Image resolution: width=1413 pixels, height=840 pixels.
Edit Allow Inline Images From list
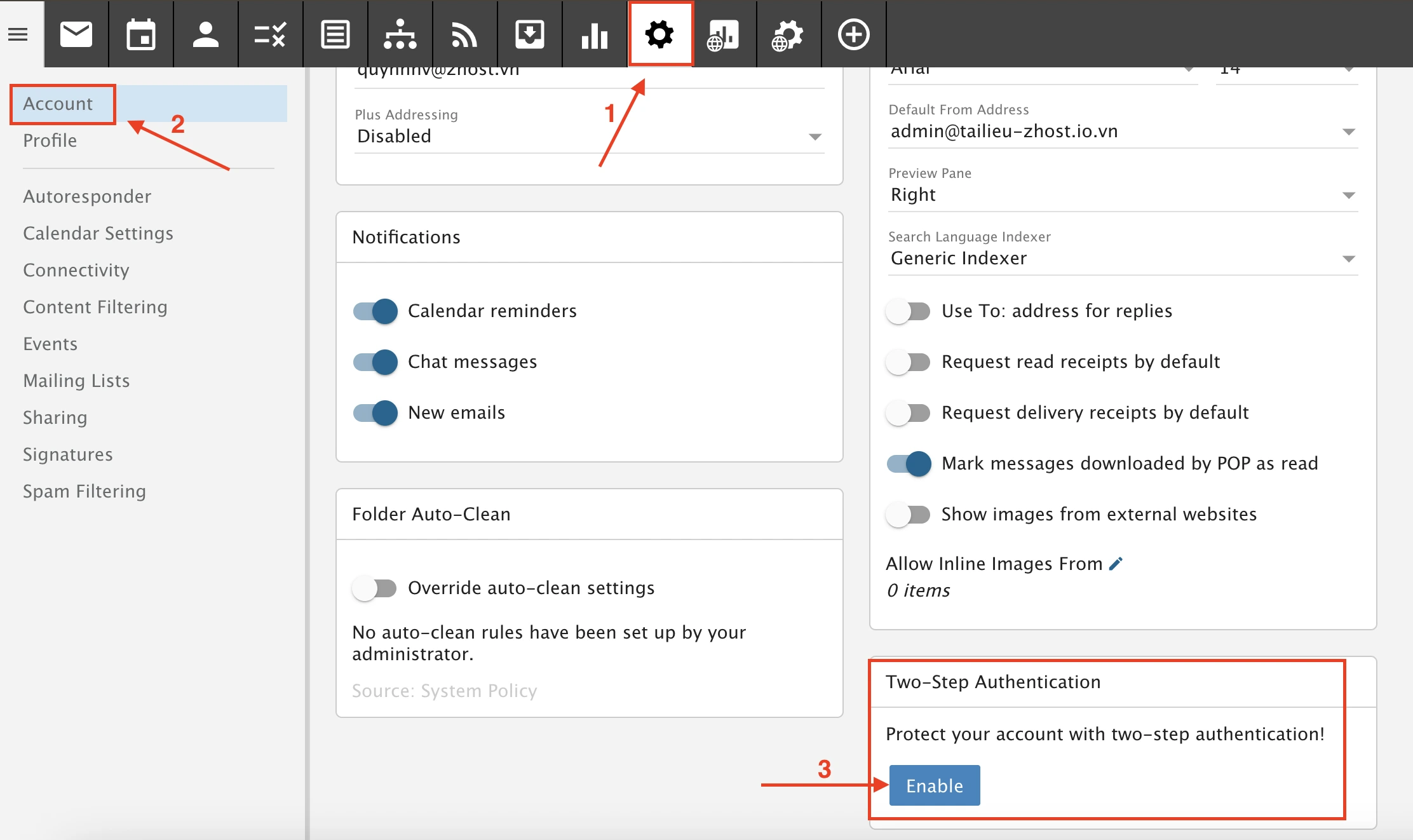[1116, 564]
